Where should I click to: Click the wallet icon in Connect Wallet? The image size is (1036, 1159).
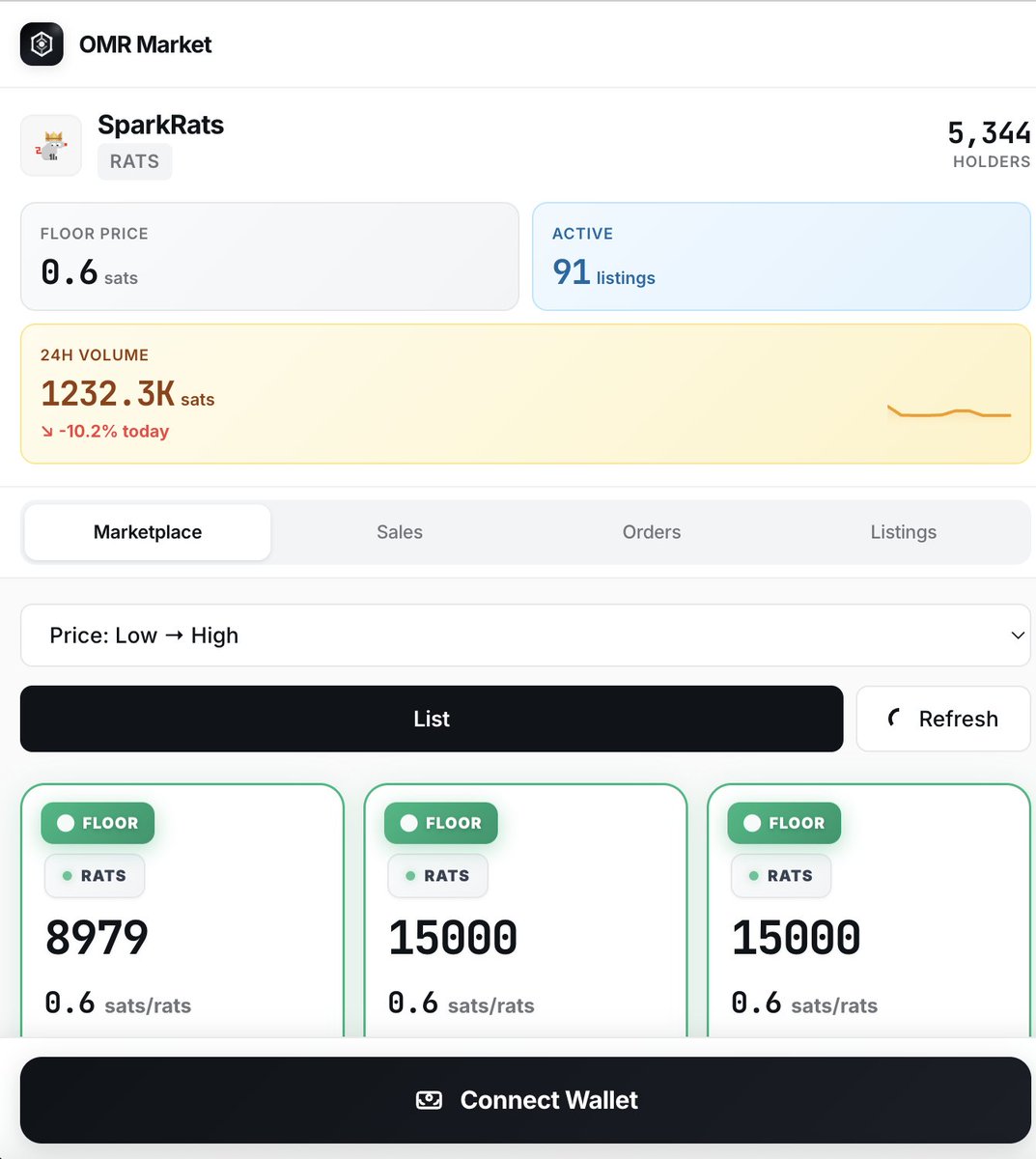[429, 1100]
